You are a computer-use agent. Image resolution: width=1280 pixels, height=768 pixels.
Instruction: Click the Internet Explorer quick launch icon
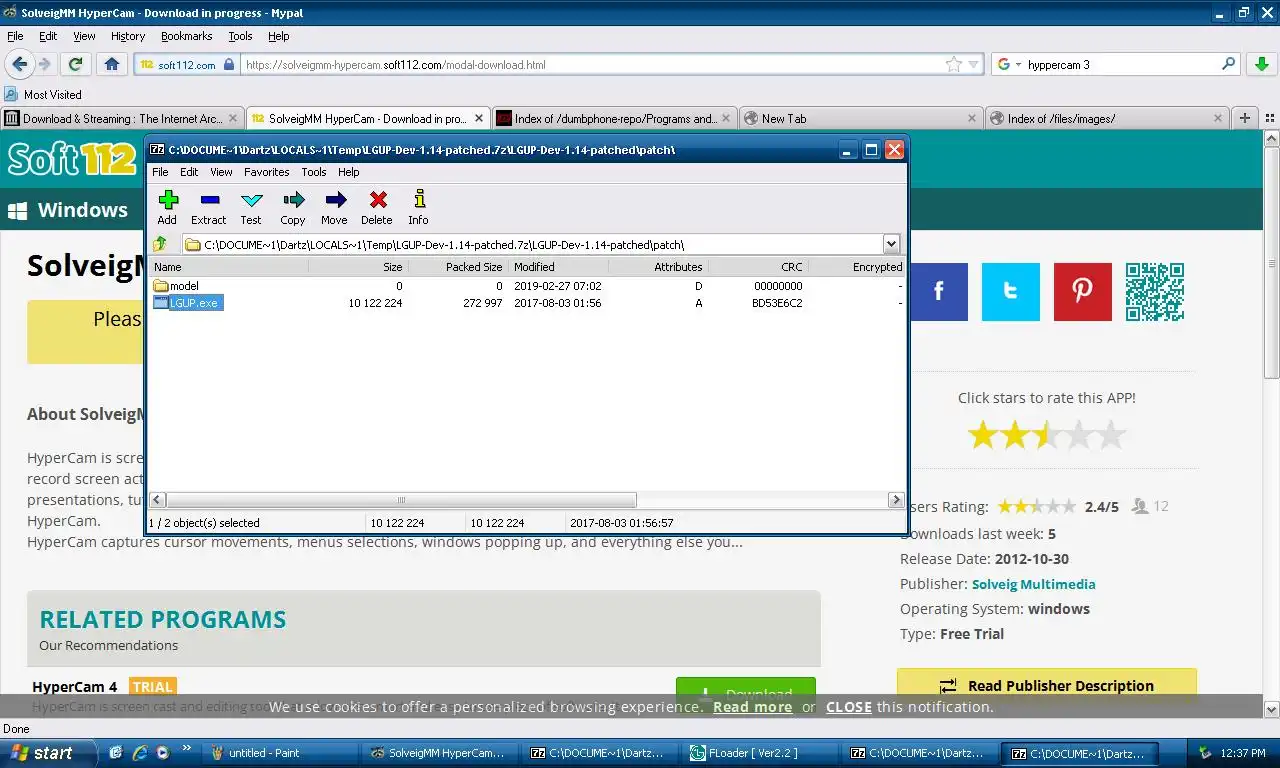pyautogui.click(x=139, y=753)
